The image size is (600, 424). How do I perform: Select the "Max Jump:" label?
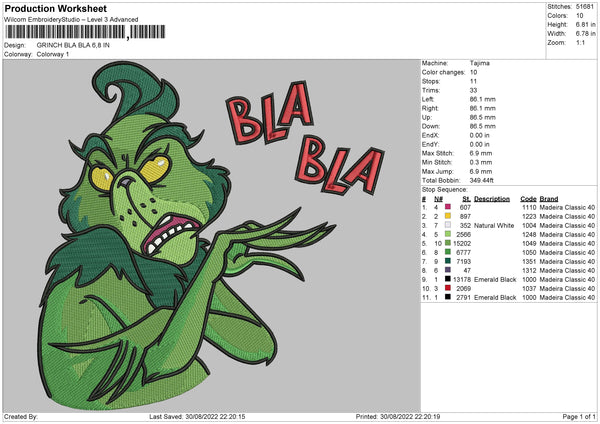[x=437, y=171]
